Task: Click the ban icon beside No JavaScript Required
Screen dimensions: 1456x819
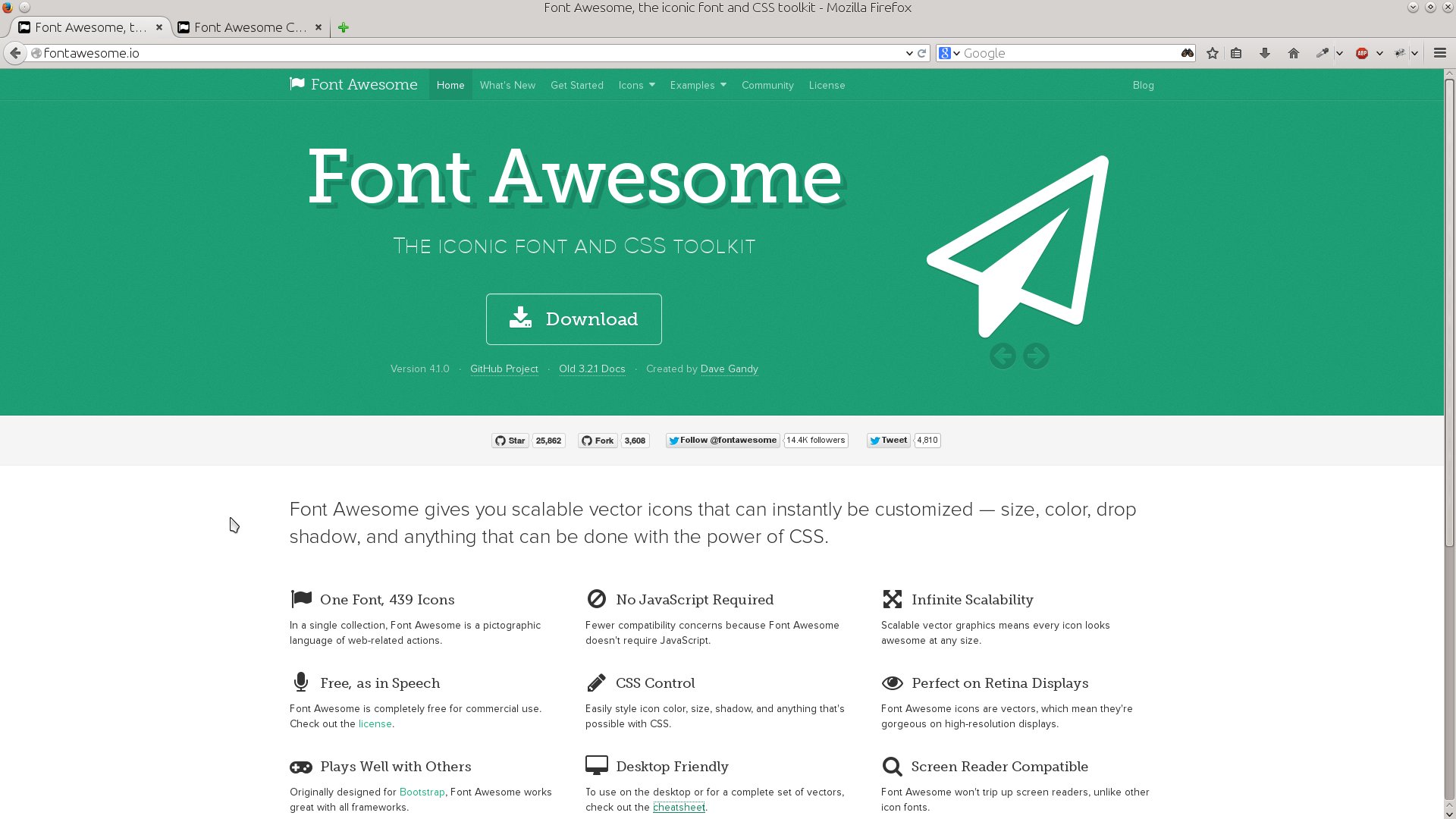Action: pos(597,599)
